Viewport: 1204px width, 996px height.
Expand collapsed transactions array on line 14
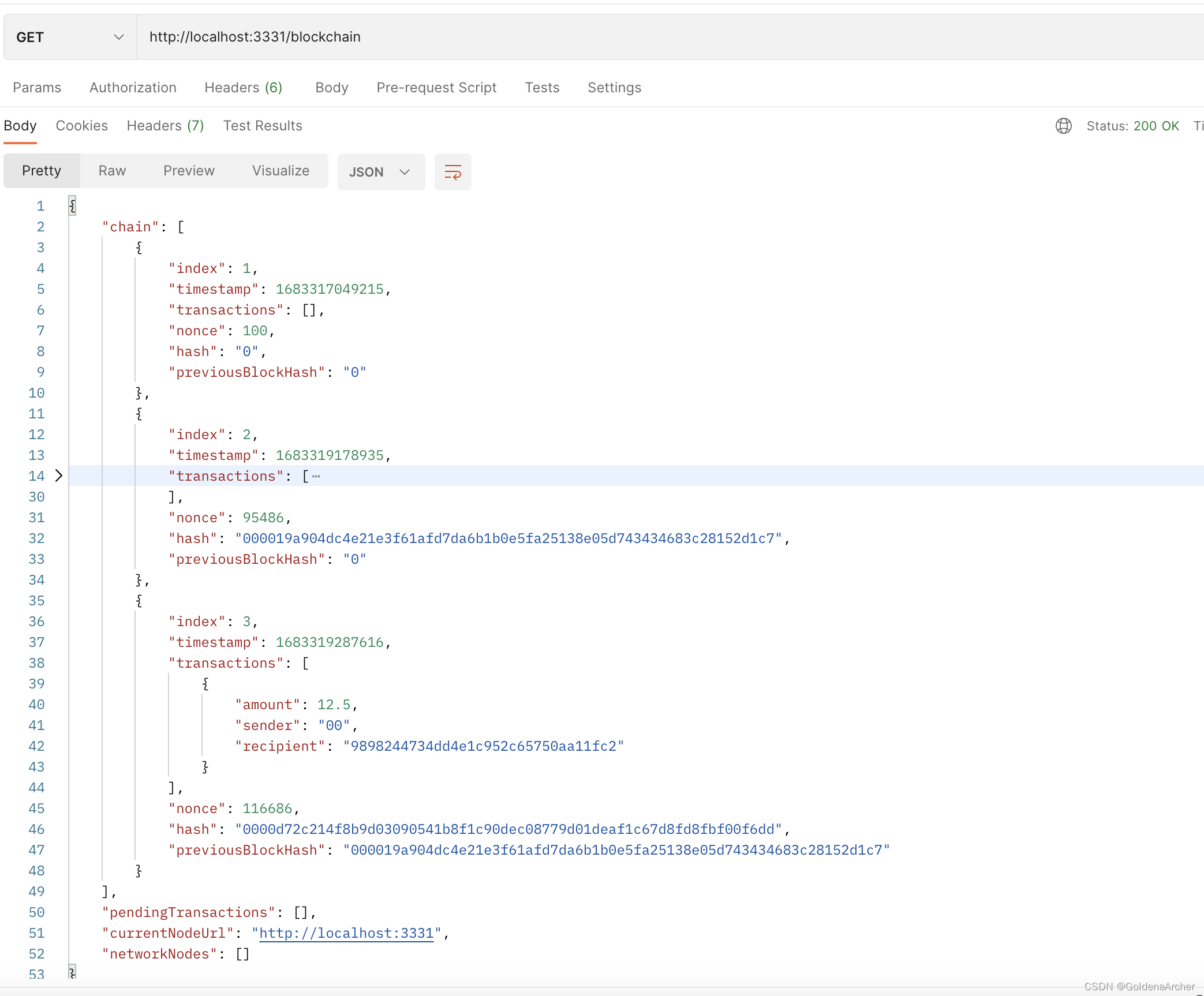pyautogui.click(x=58, y=475)
